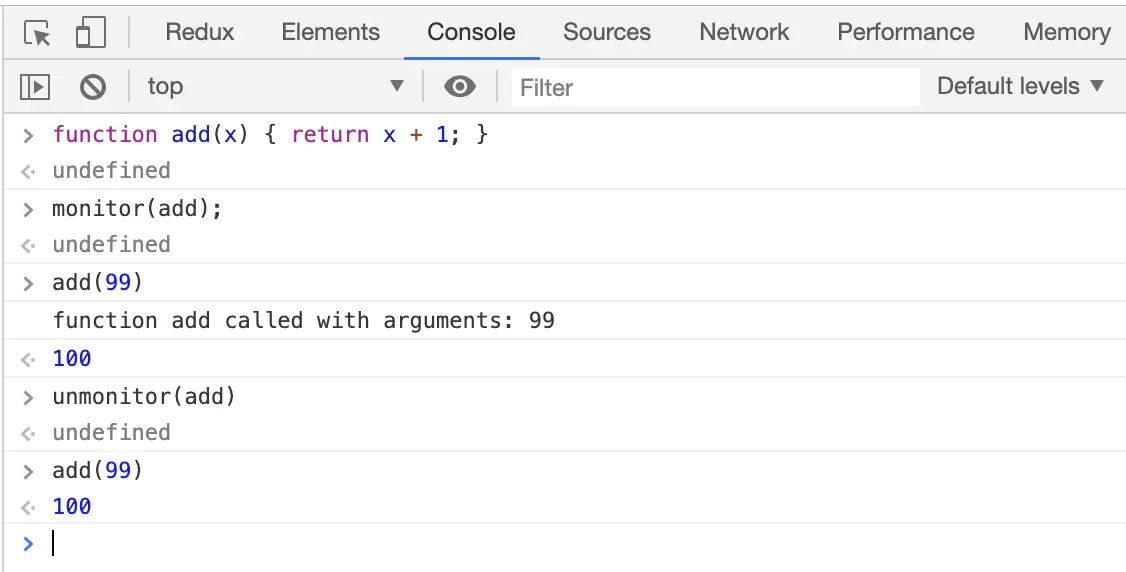Image resolution: width=1126 pixels, height=572 pixels.
Task: Open the Memory tab
Action: tap(1066, 32)
